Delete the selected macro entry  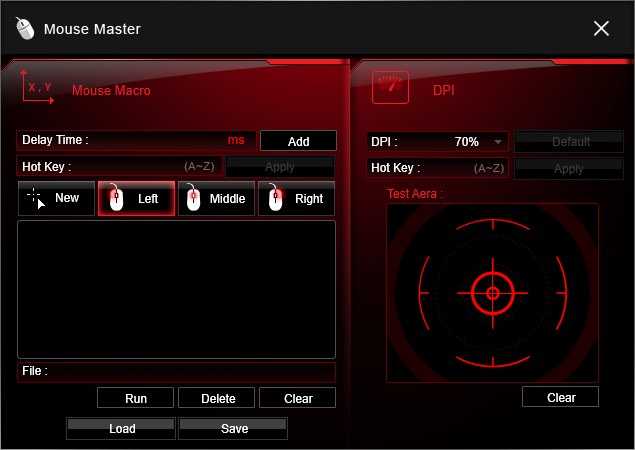point(218,398)
